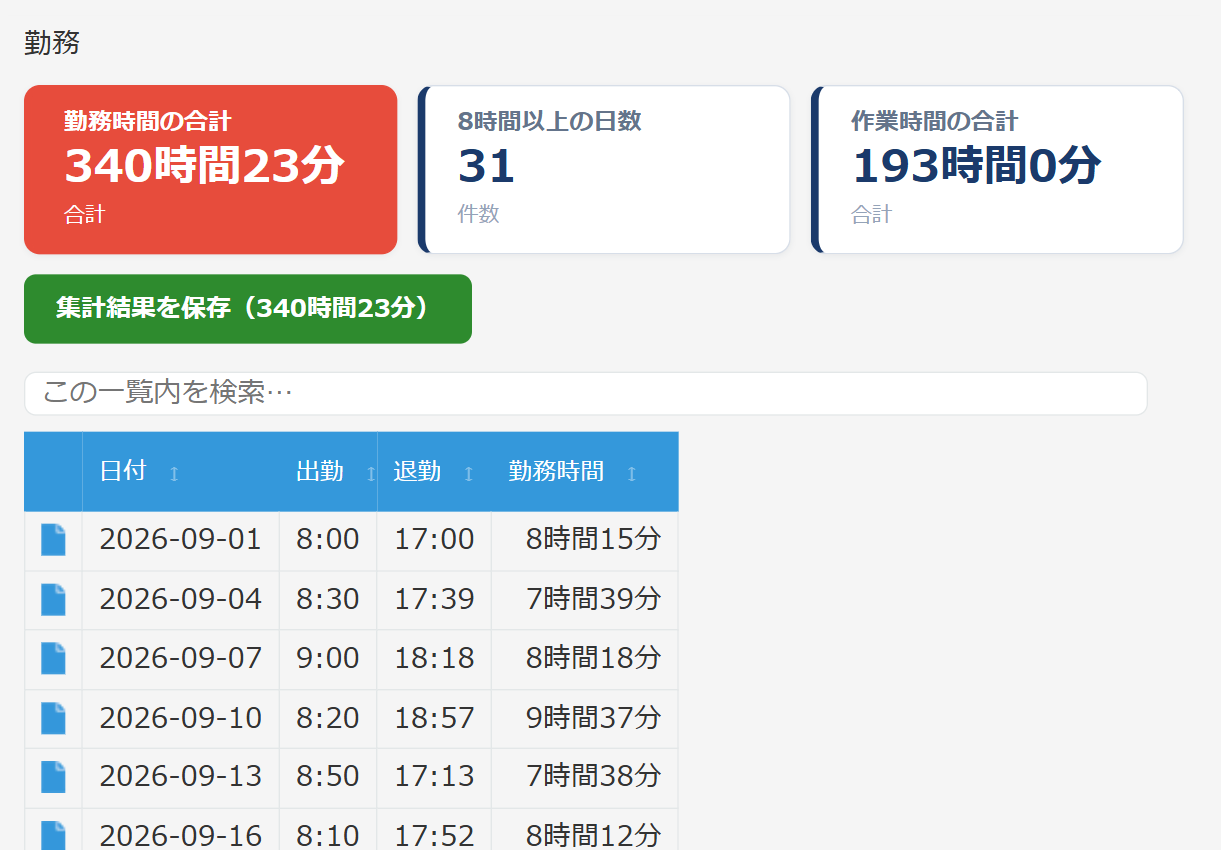Click 8時間15分 working hours cell
Image resolution: width=1221 pixels, height=850 pixels.
(x=585, y=540)
